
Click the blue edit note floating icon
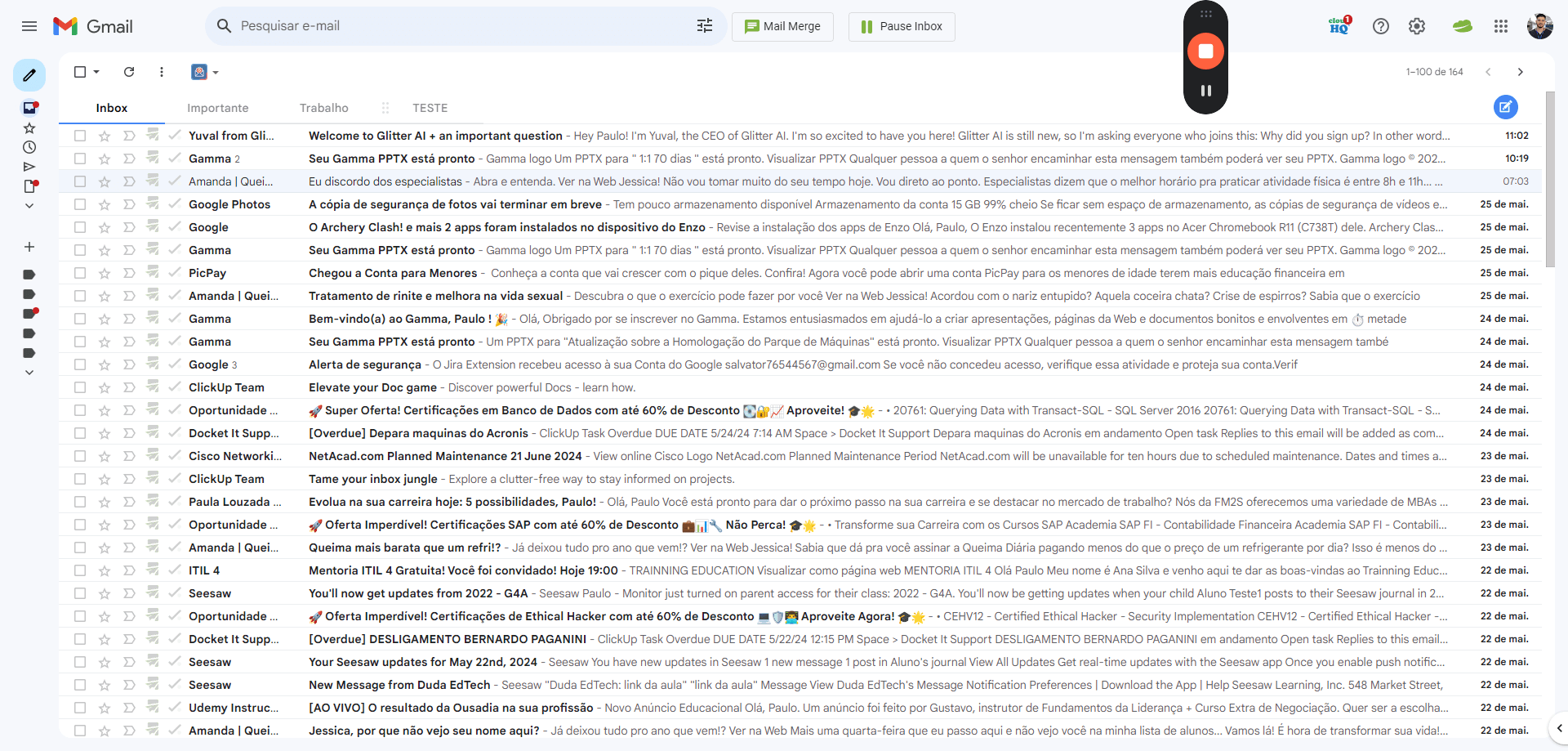pyautogui.click(x=1506, y=107)
